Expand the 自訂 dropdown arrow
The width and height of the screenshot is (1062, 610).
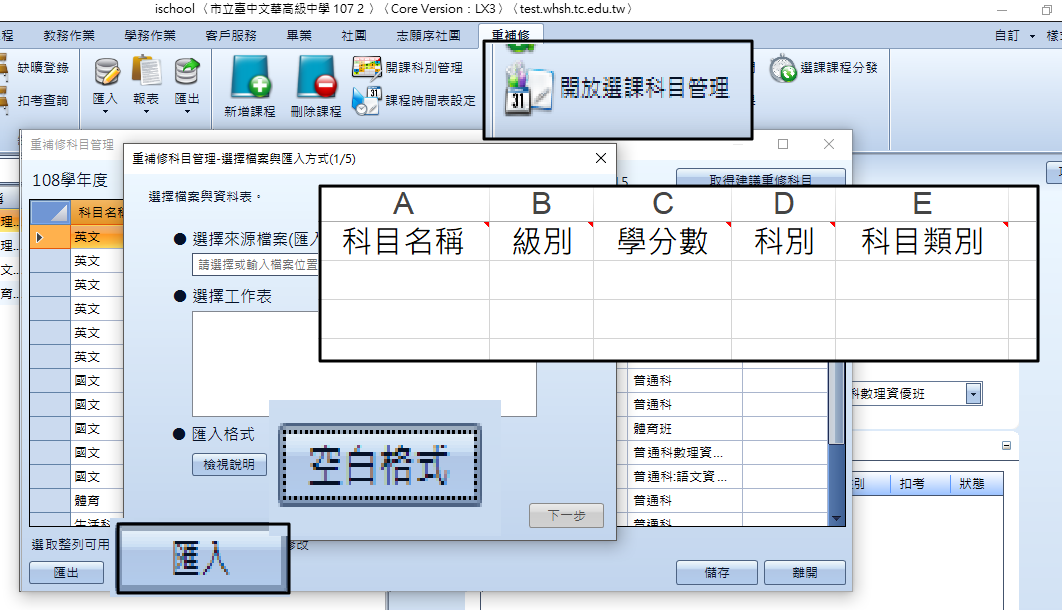tap(1032, 36)
